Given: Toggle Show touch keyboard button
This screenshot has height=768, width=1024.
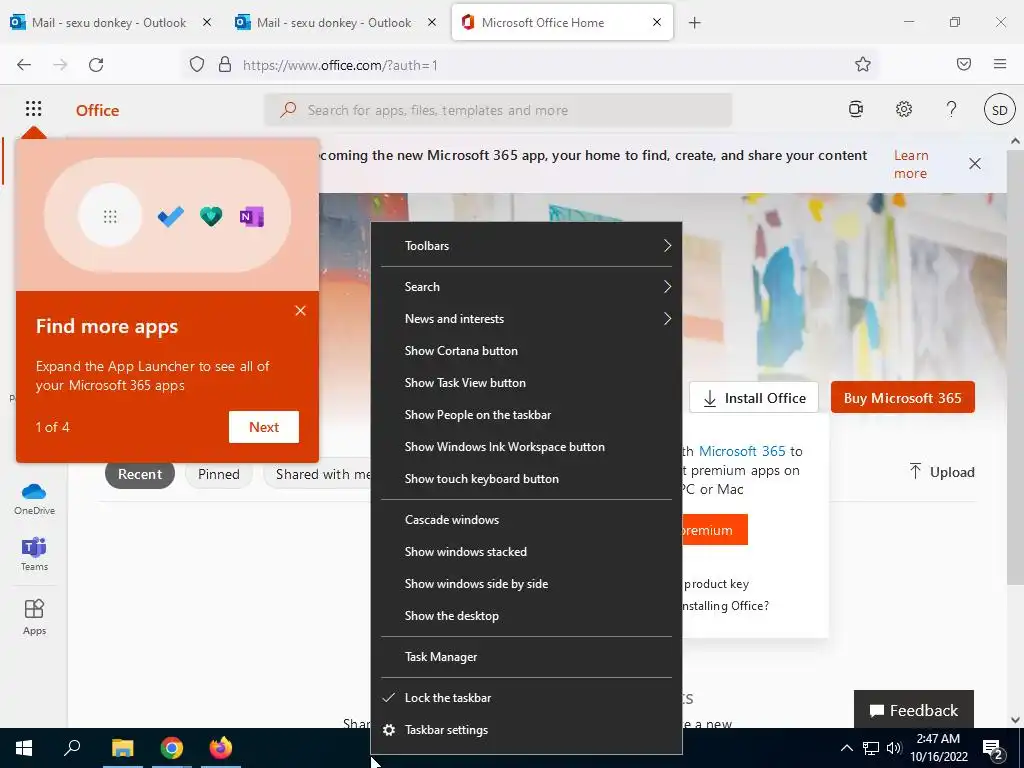Looking at the screenshot, I should point(526,479).
